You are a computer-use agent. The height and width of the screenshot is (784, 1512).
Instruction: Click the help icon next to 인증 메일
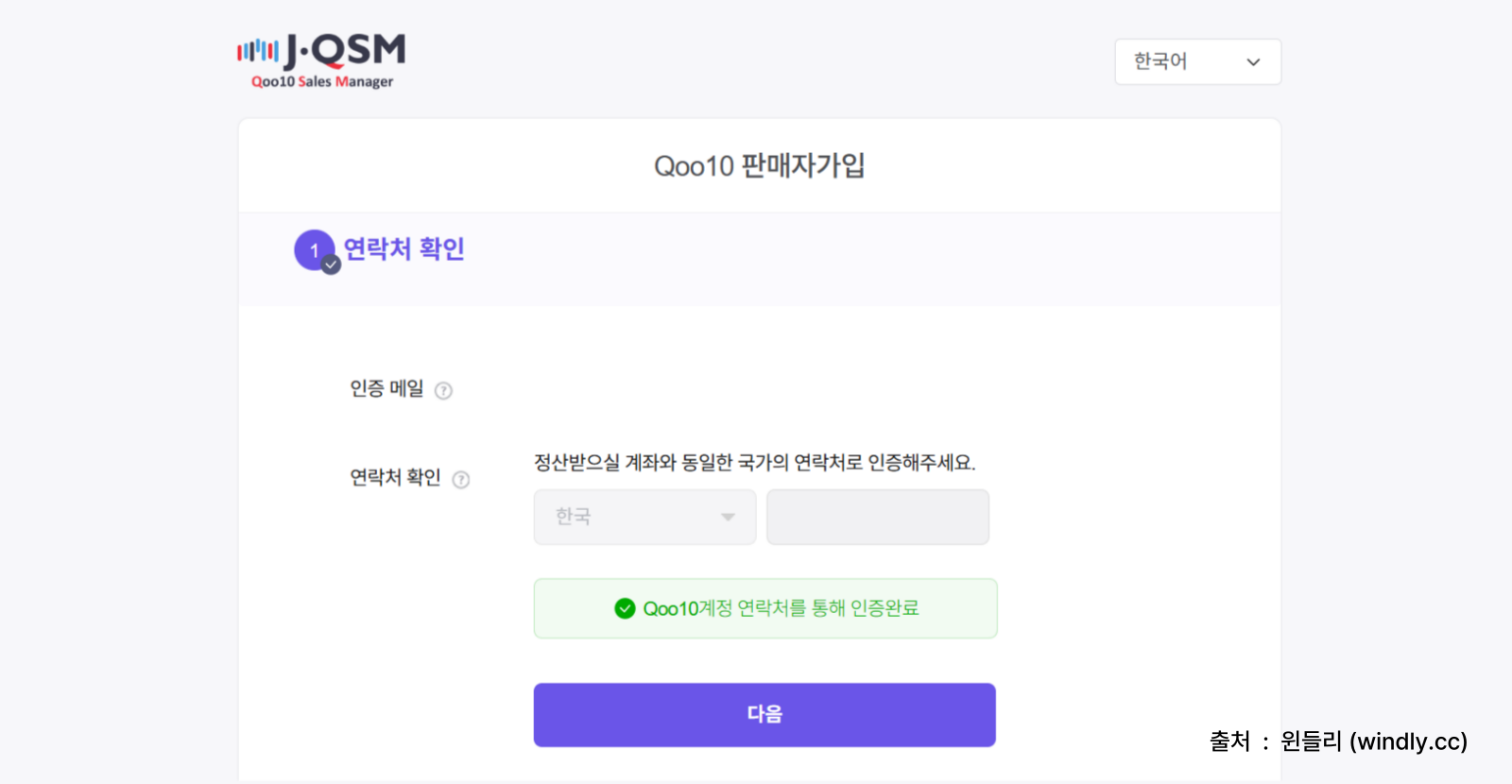coord(443,390)
